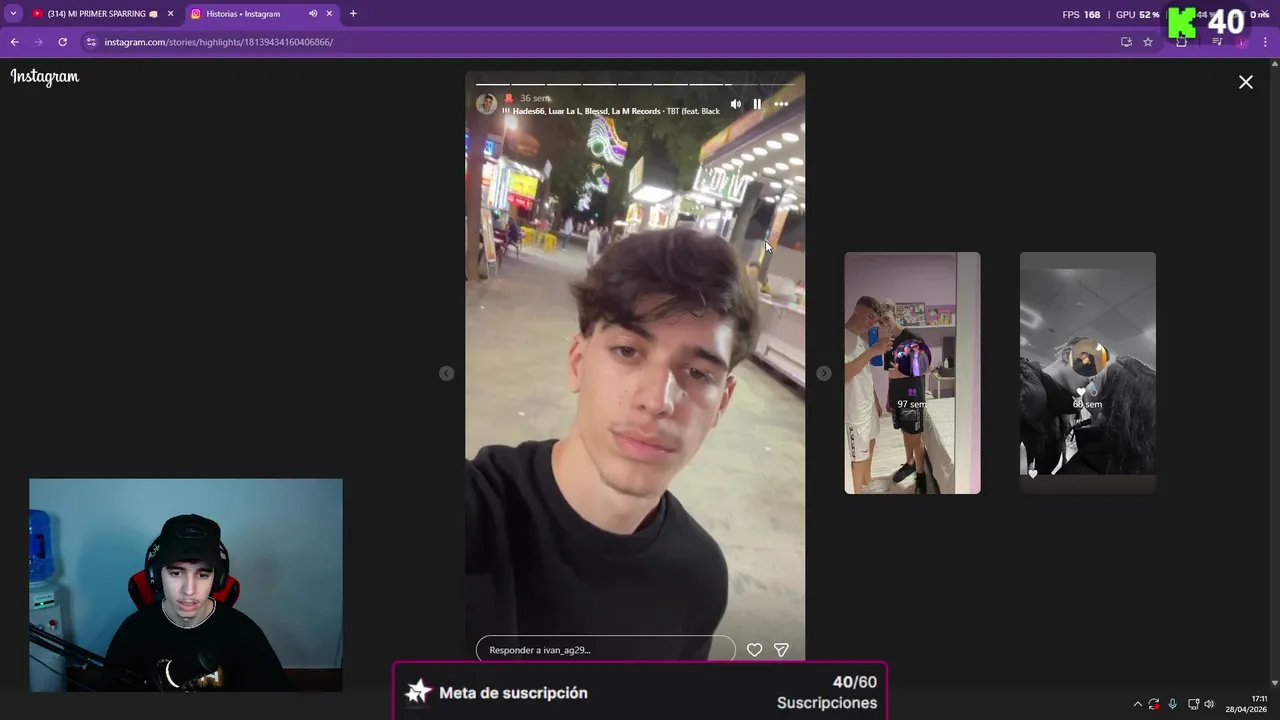The width and height of the screenshot is (1280, 720).
Task: Close the Historias Instagram tab
Action: click(329, 14)
